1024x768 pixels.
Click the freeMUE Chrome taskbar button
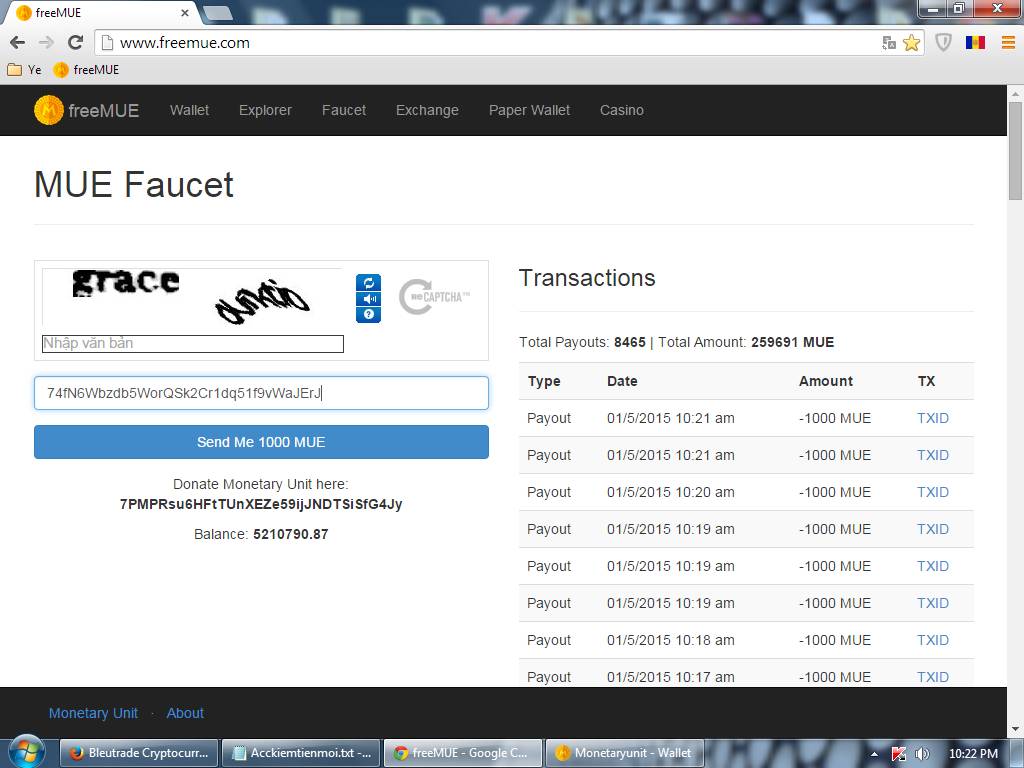pos(462,753)
